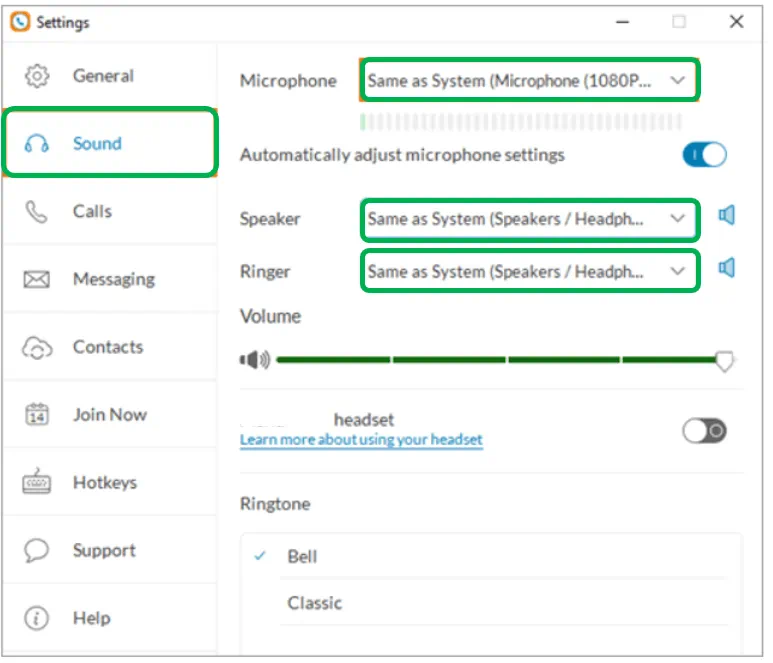The width and height of the screenshot is (773, 663).
Task: Click the Hotkeys keyboard icon
Action: point(37,483)
